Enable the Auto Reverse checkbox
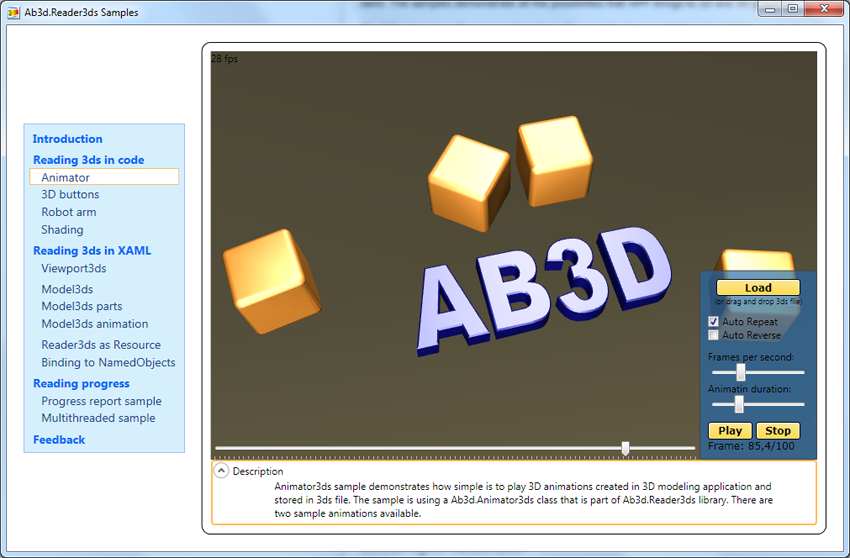 click(713, 336)
